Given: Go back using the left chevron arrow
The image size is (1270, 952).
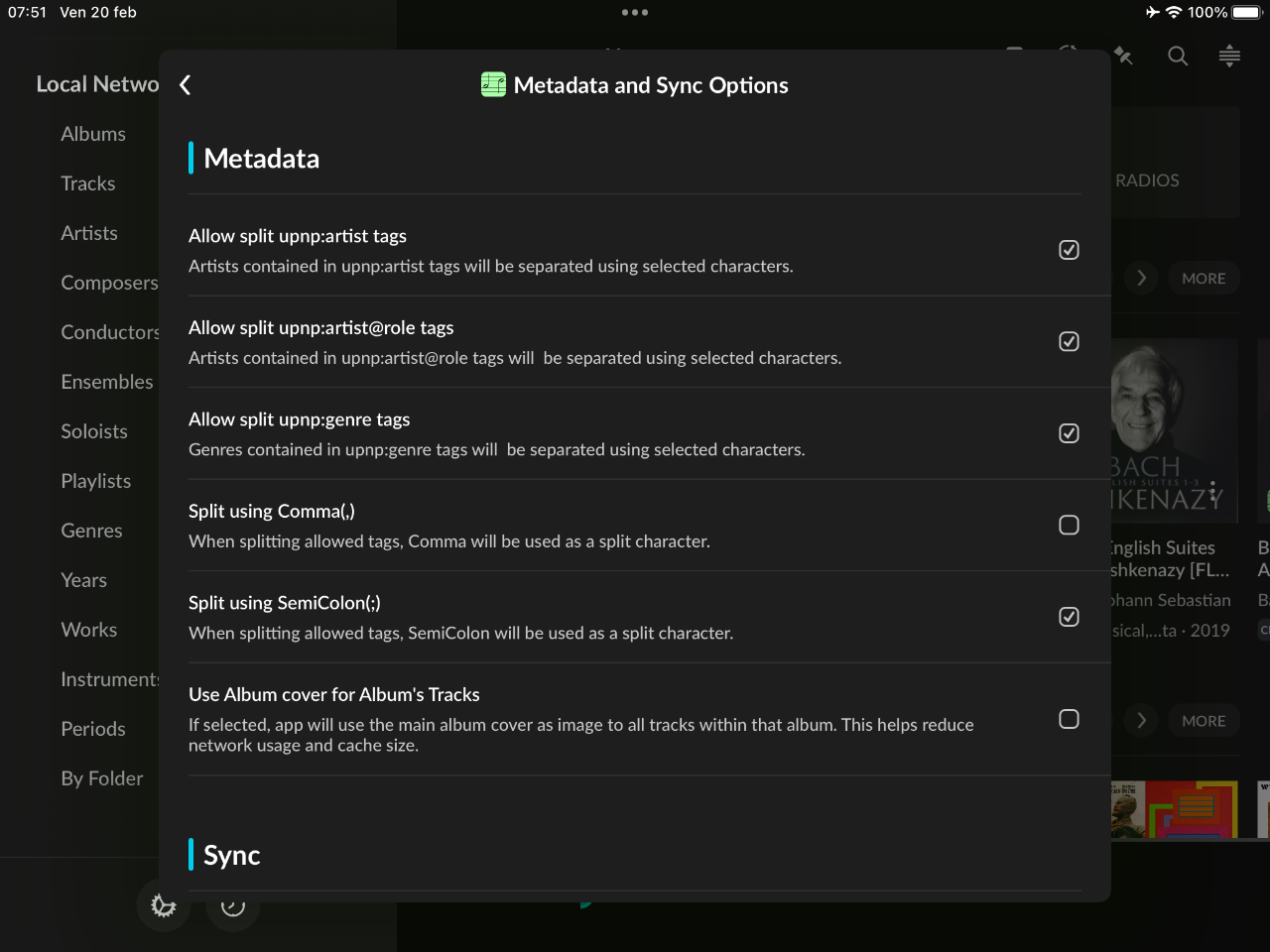Looking at the screenshot, I should point(186,85).
